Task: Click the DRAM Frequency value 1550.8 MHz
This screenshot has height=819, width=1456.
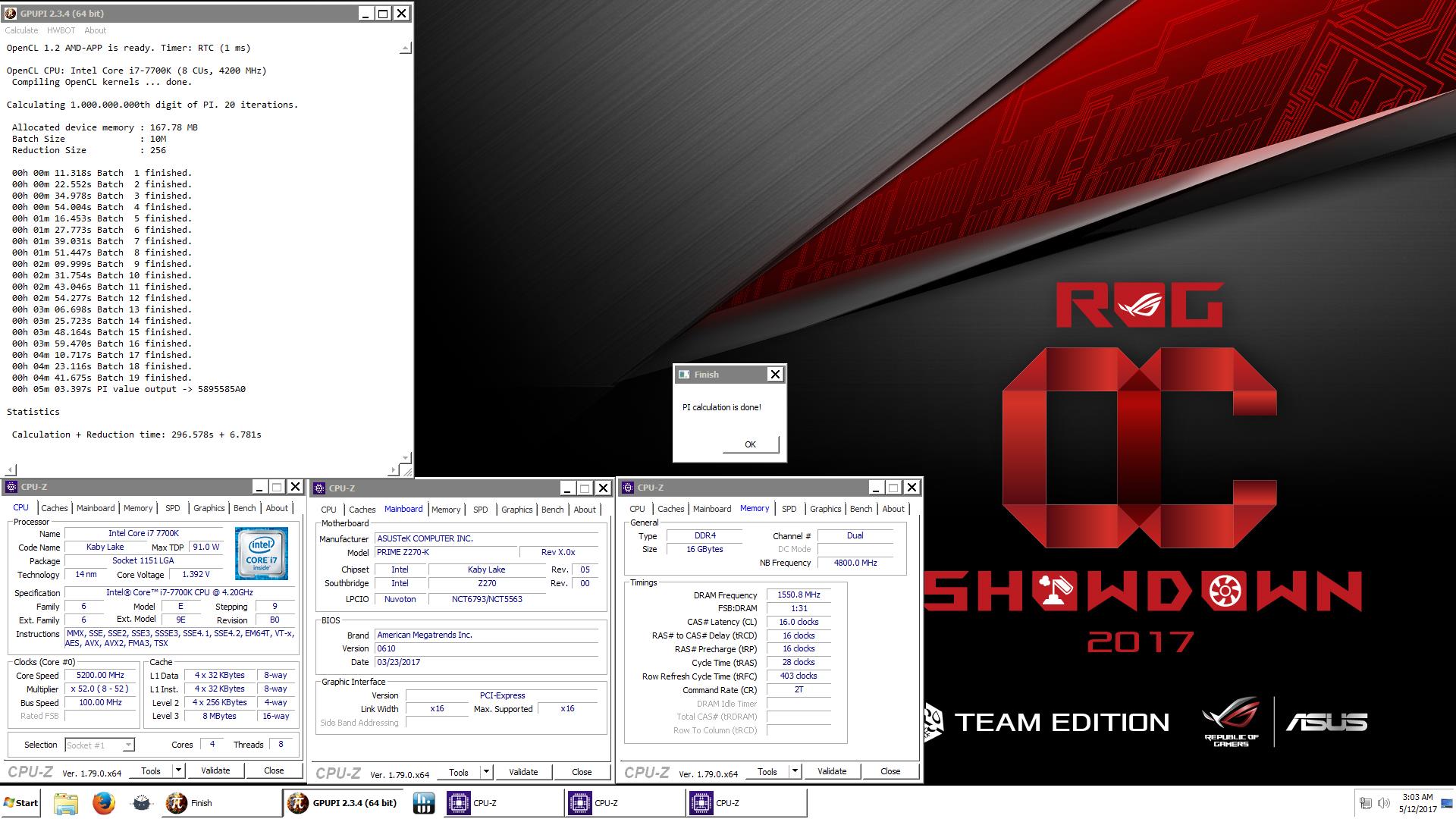Action: point(799,595)
